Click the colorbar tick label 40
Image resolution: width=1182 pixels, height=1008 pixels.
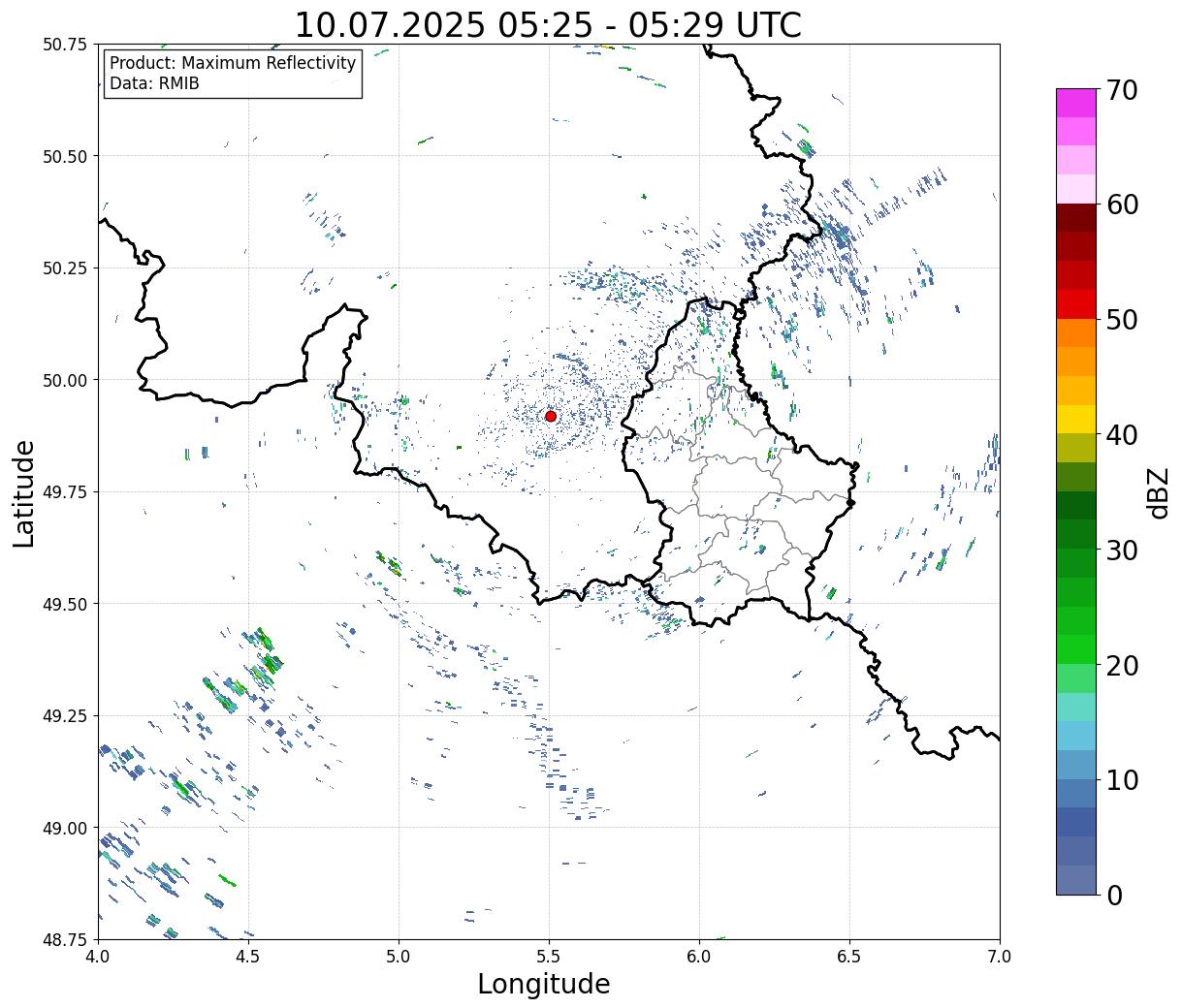(x=1121, y=435)
